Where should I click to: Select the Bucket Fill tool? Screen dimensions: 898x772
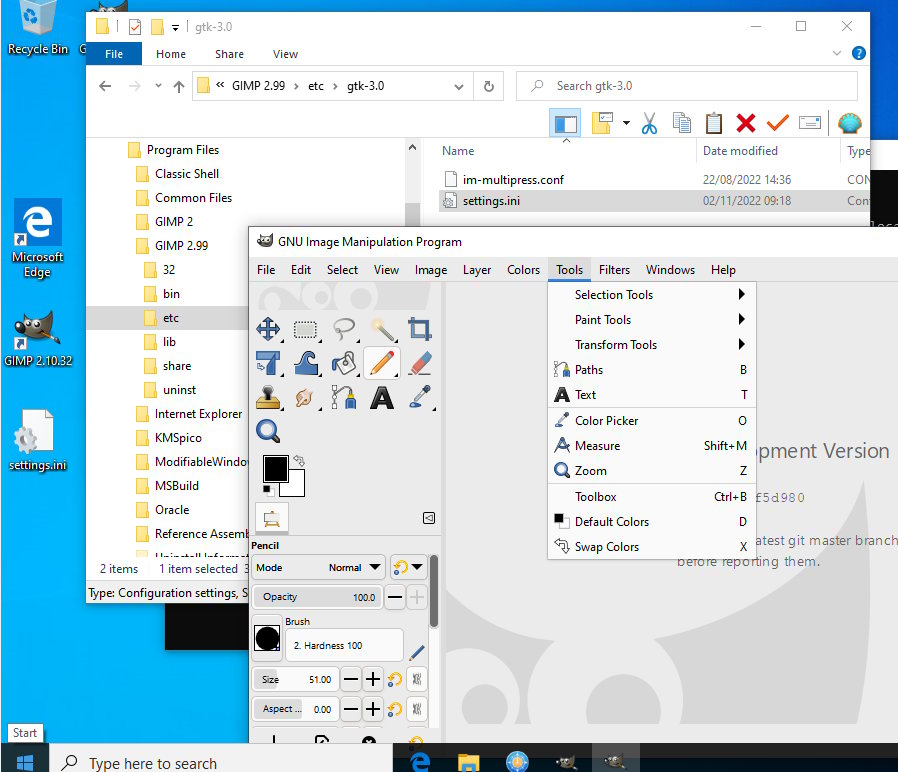(344, 363)
